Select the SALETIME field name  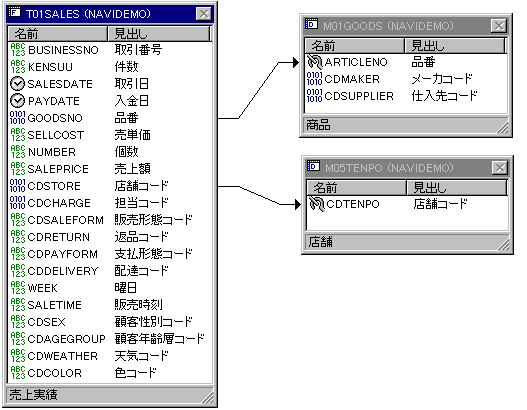point(54,305)
